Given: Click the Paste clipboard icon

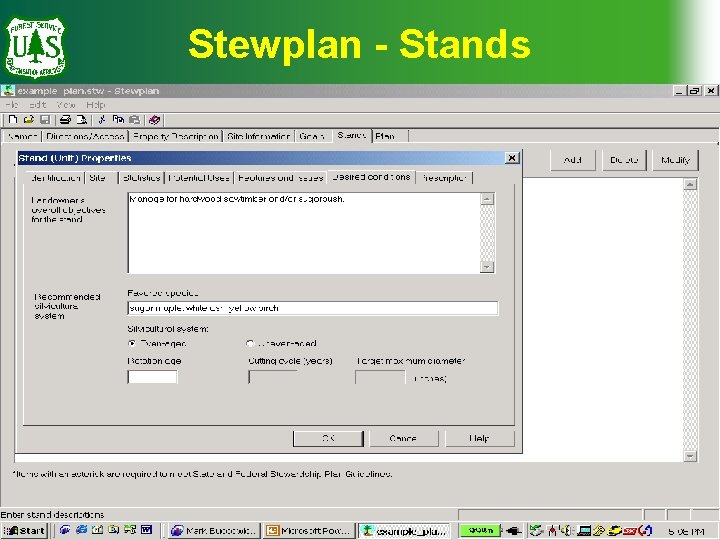Looking at the screenshot, I should point(134,120).
